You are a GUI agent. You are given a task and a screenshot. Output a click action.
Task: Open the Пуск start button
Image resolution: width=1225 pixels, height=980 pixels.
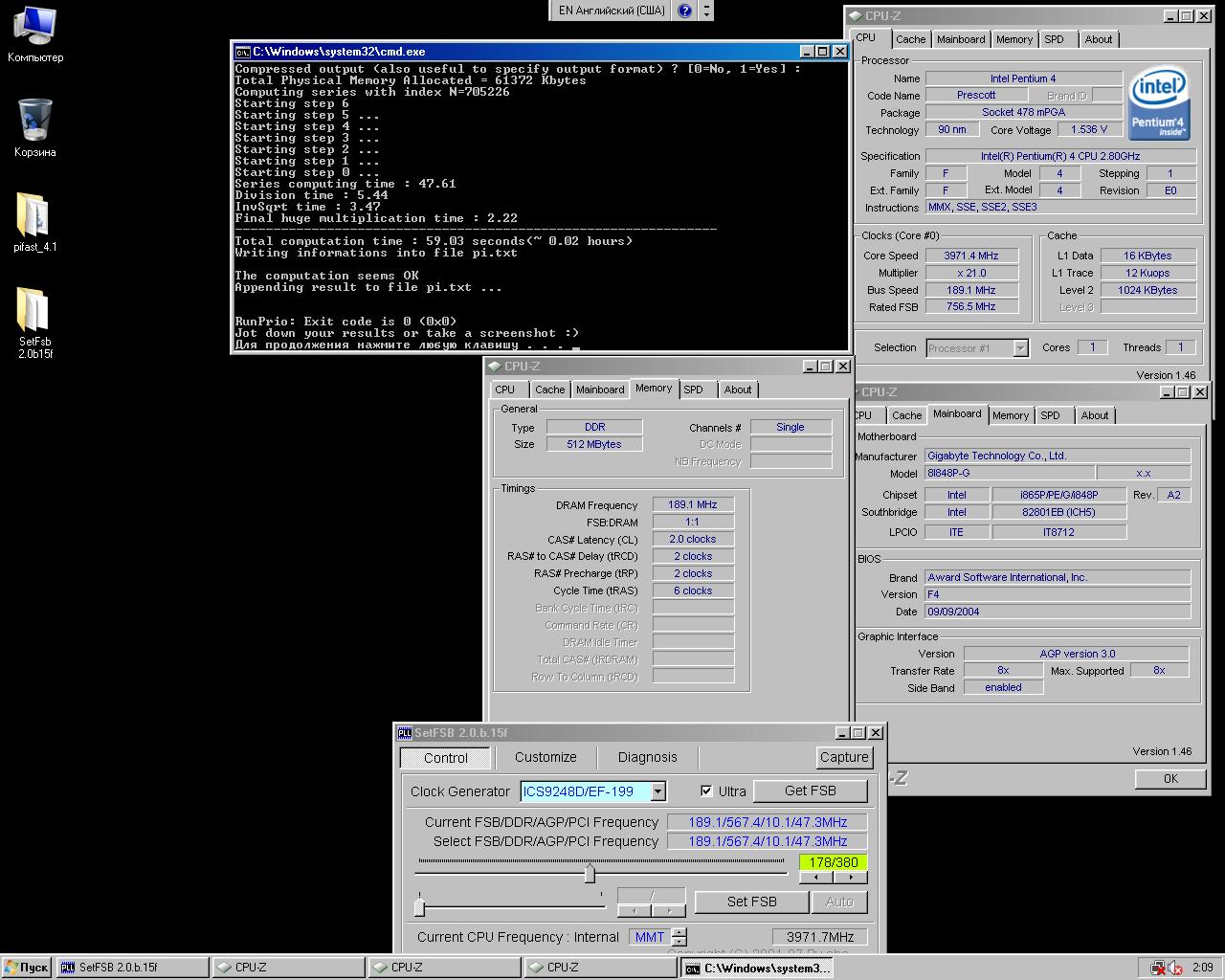pos(26,968)
